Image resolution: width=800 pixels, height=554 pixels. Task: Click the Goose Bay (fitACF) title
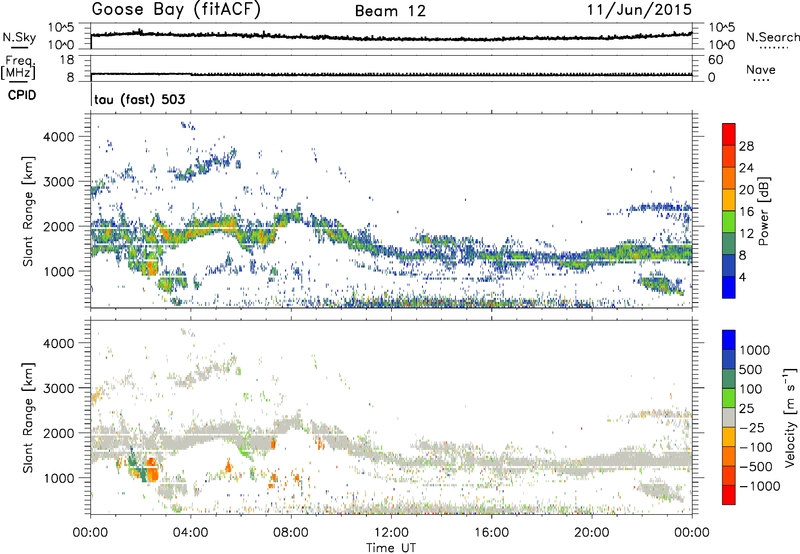click(x=176, y=10)
